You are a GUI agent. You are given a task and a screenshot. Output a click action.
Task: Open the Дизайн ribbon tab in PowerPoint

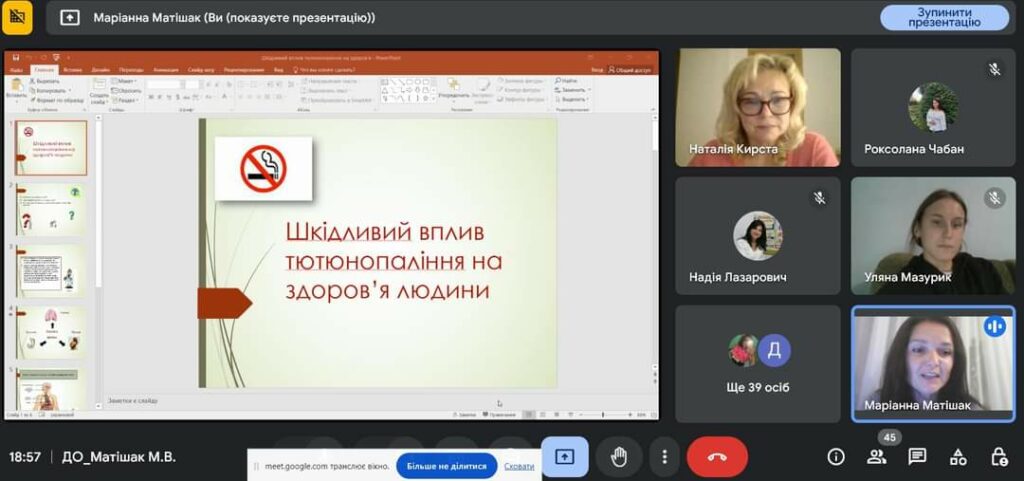pos(101,70)
